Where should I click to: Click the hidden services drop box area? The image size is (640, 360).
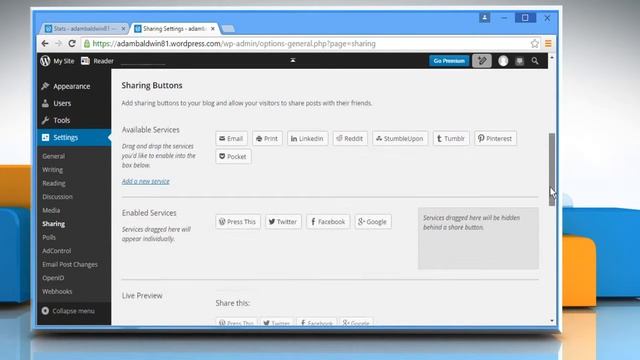tap(478, 238)
